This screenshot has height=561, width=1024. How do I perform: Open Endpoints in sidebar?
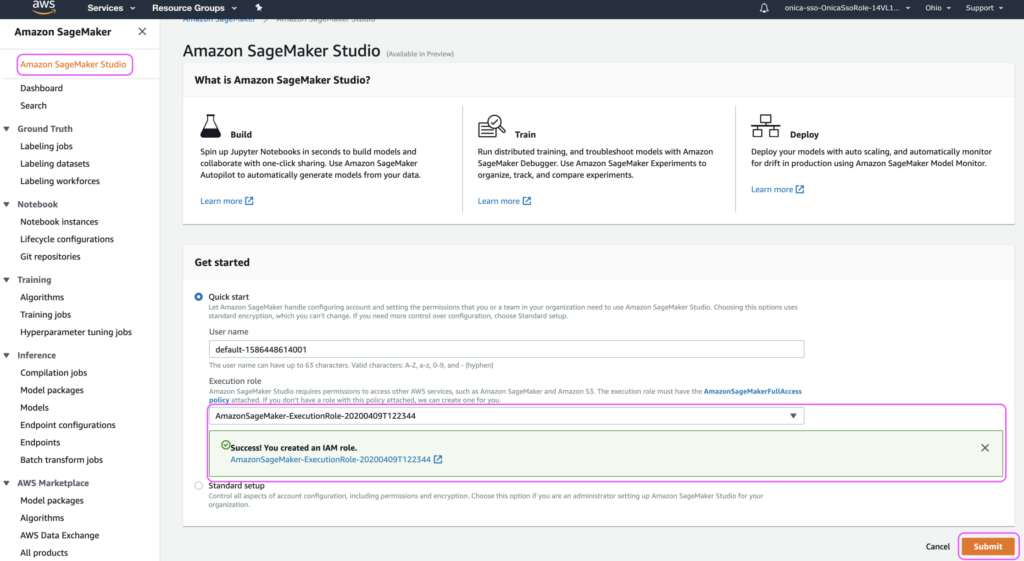click(40, 442)
